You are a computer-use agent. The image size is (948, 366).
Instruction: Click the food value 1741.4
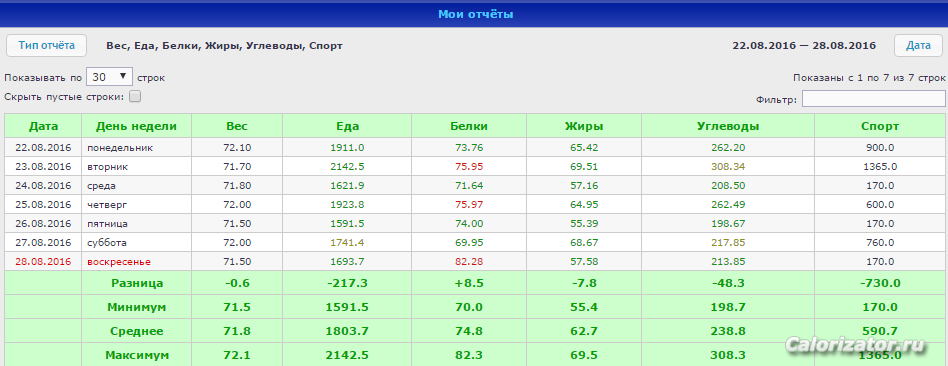[348, 243]
